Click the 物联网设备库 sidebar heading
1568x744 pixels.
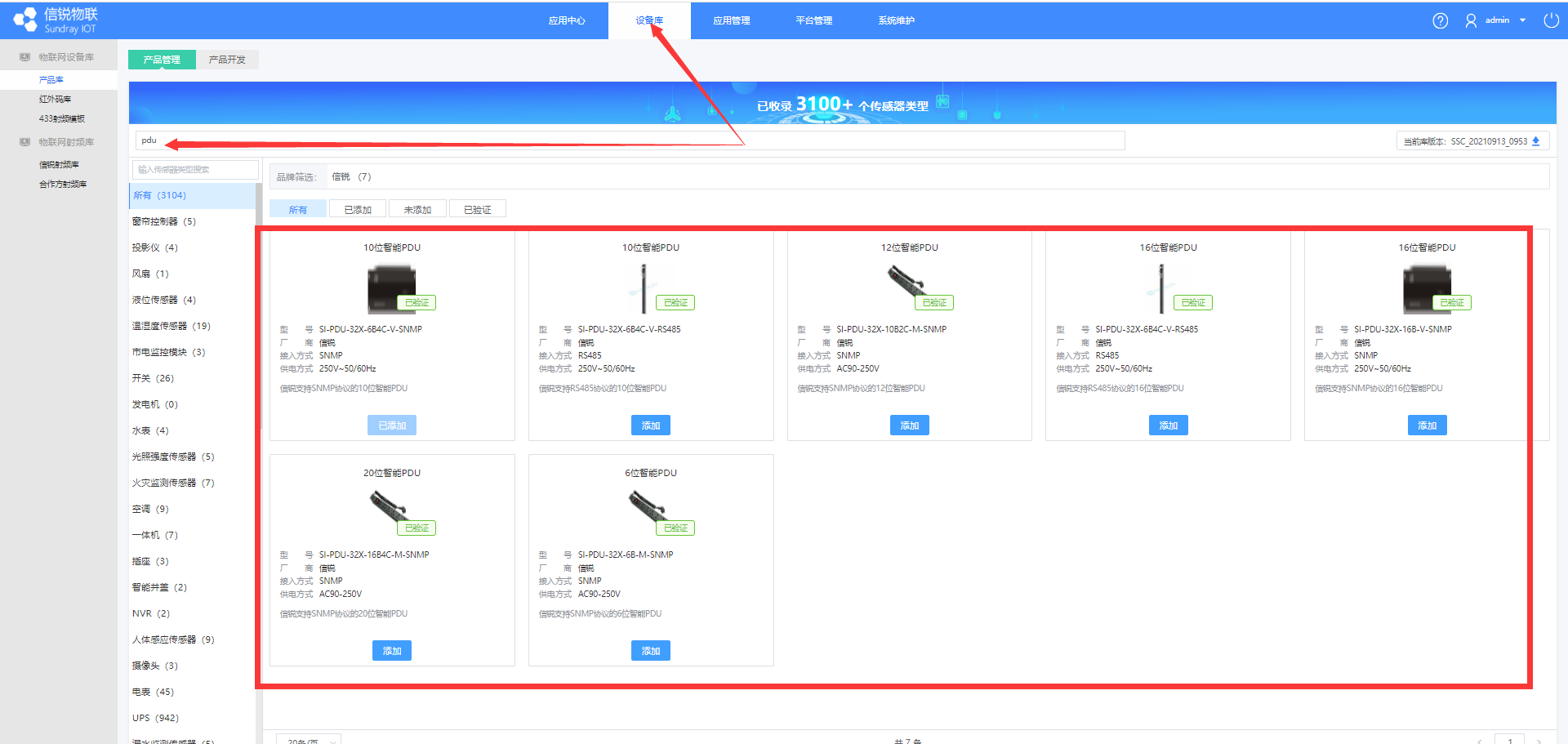[x=66, y=57]
